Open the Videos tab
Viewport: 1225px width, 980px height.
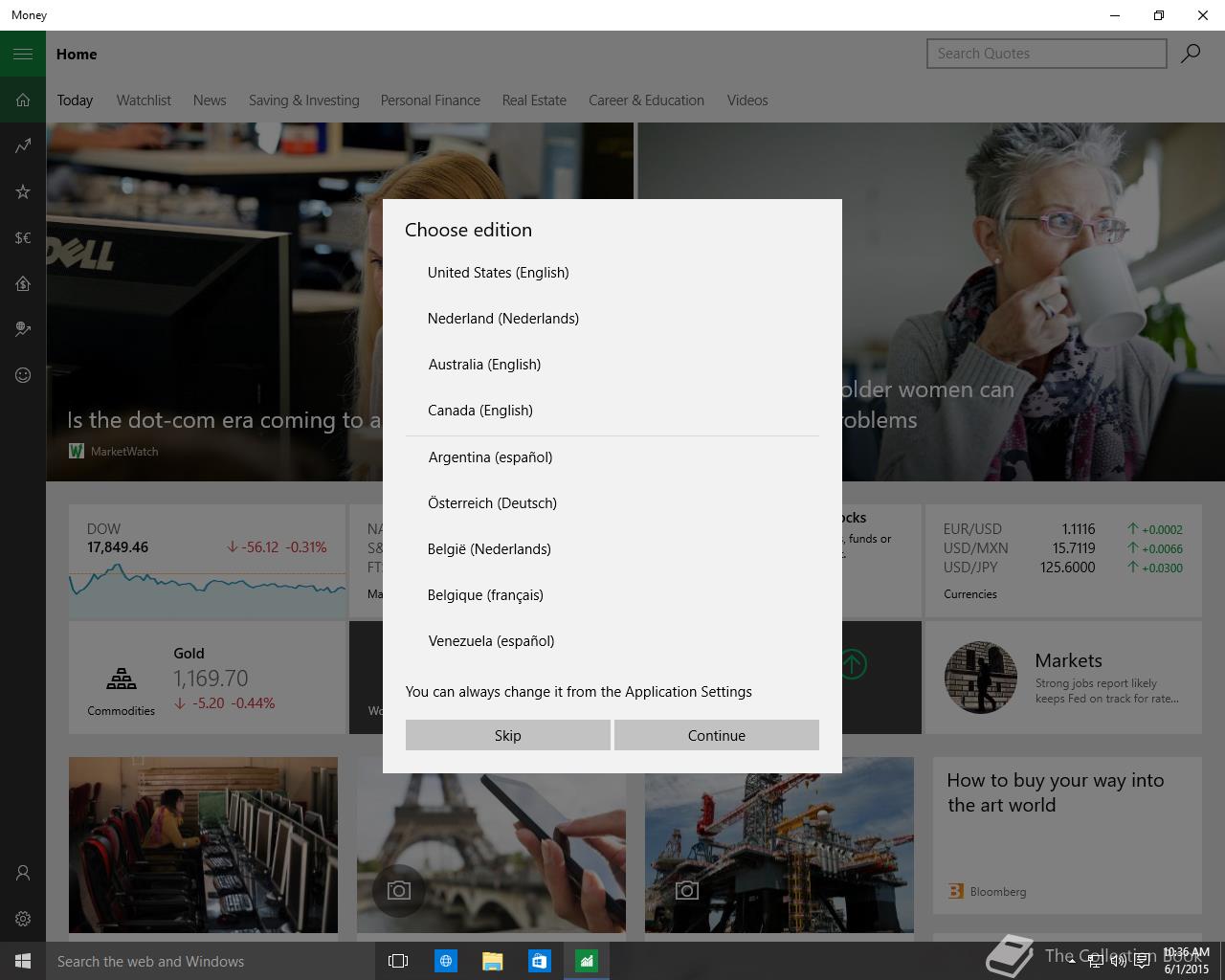click(747, 100)
